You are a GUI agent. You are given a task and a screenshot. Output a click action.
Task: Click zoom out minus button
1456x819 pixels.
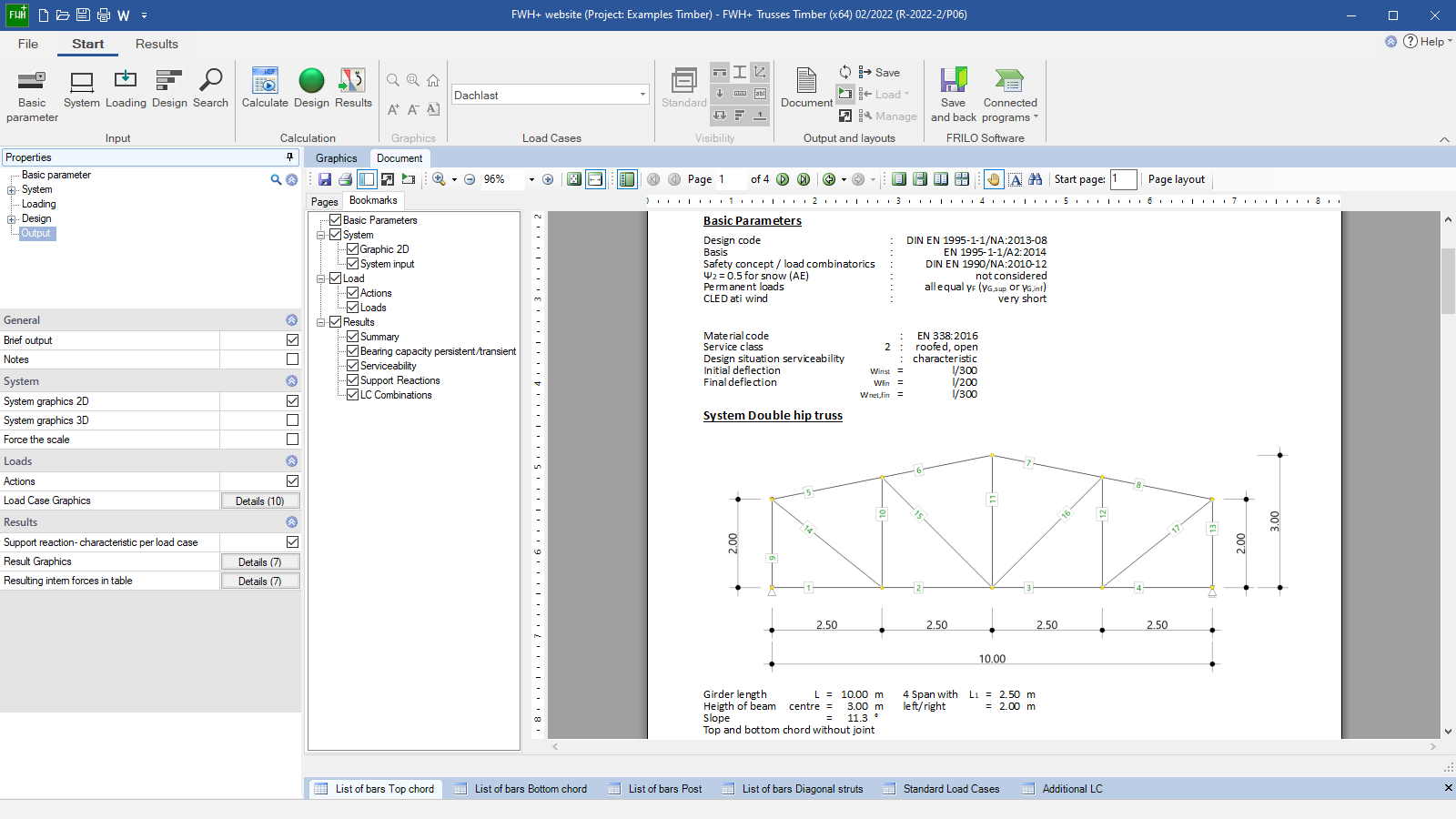[470, 179]
